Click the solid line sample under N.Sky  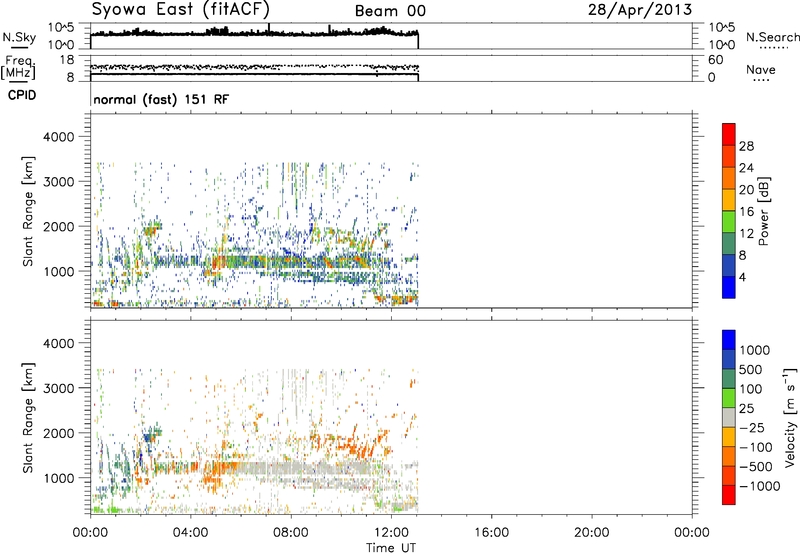tap(19, 48)
